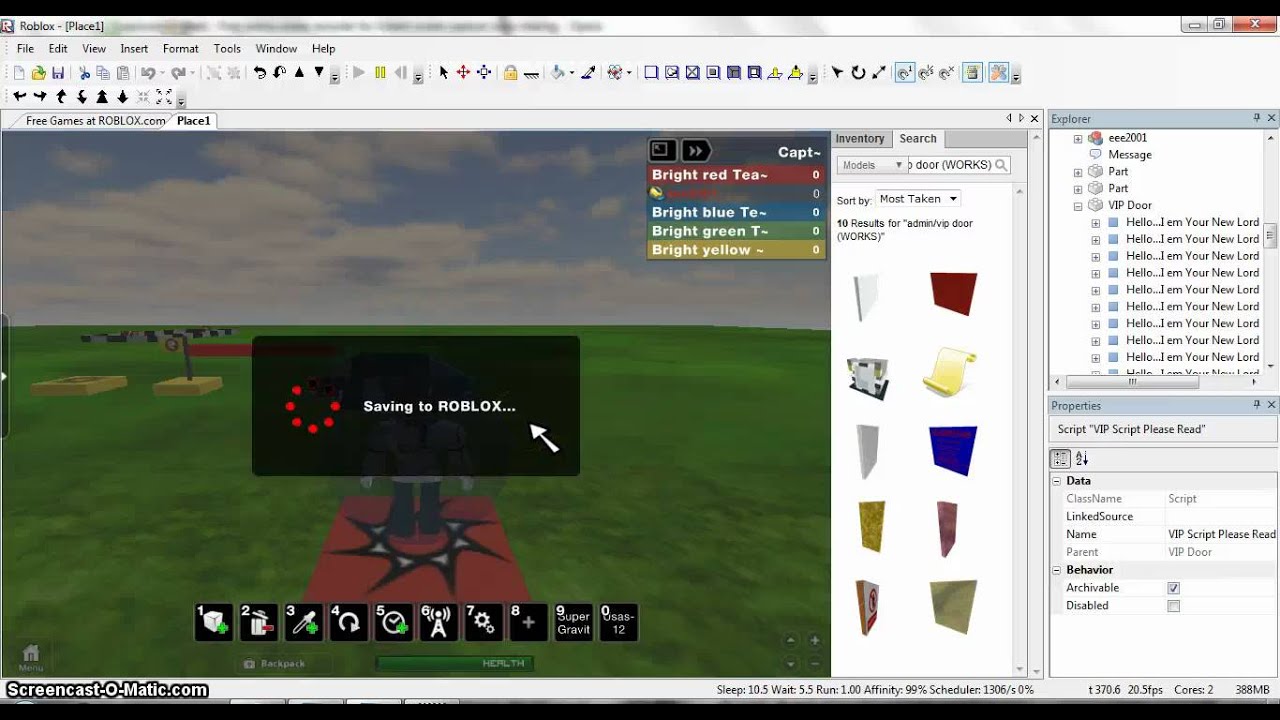This screenshot has width=1280, height=720.
Task: Click the in-game Menu home button
Action: [31, 657]
